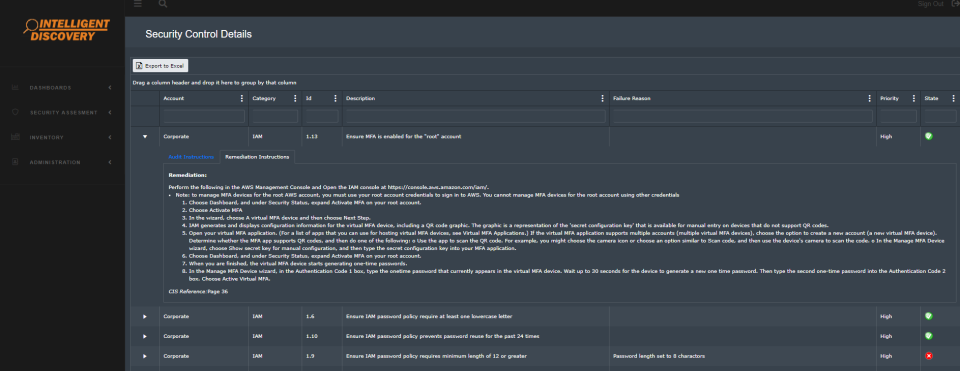The height and width of the screenshot is (371, 960).
Task: Click the 'Security Control Details' page heading
Action: [198, 34]
